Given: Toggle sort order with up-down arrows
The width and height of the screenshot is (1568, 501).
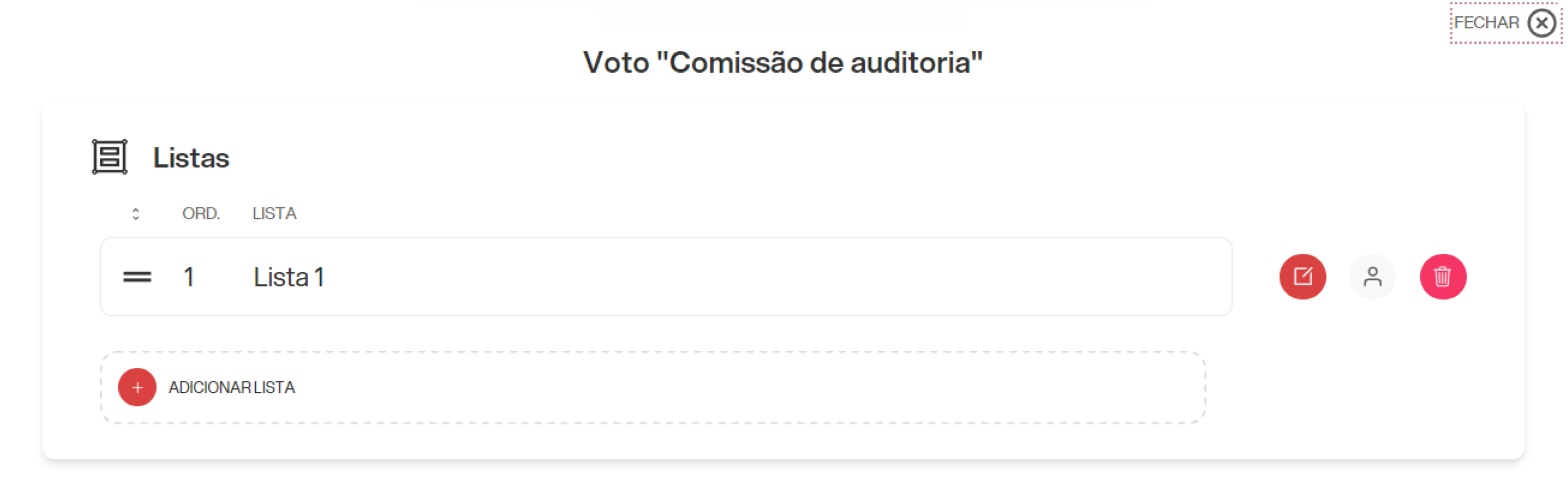Looking at the screenshot, I should pos(136,214).
